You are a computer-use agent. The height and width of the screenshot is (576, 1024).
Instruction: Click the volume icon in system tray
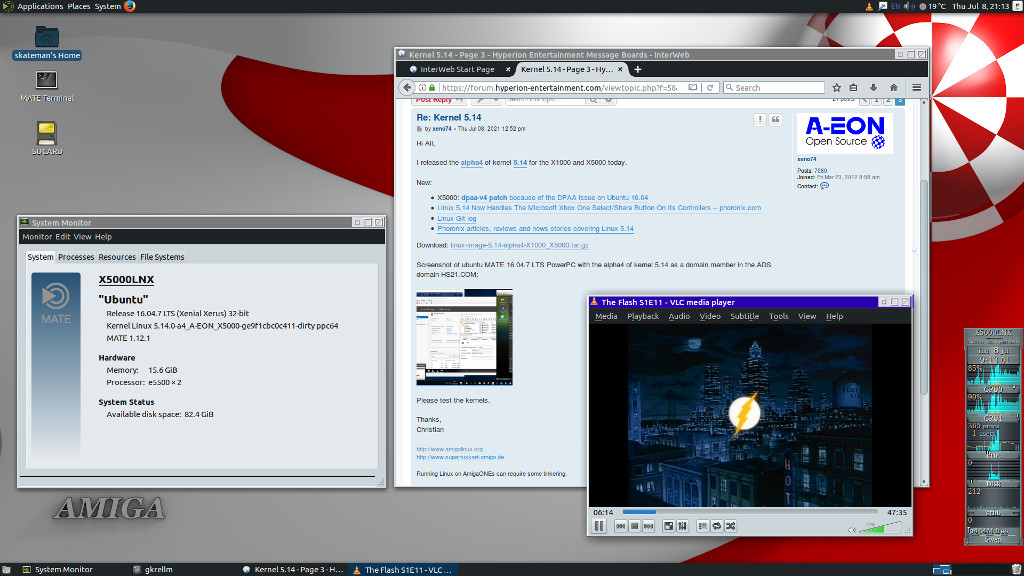(x=908, y=7)
